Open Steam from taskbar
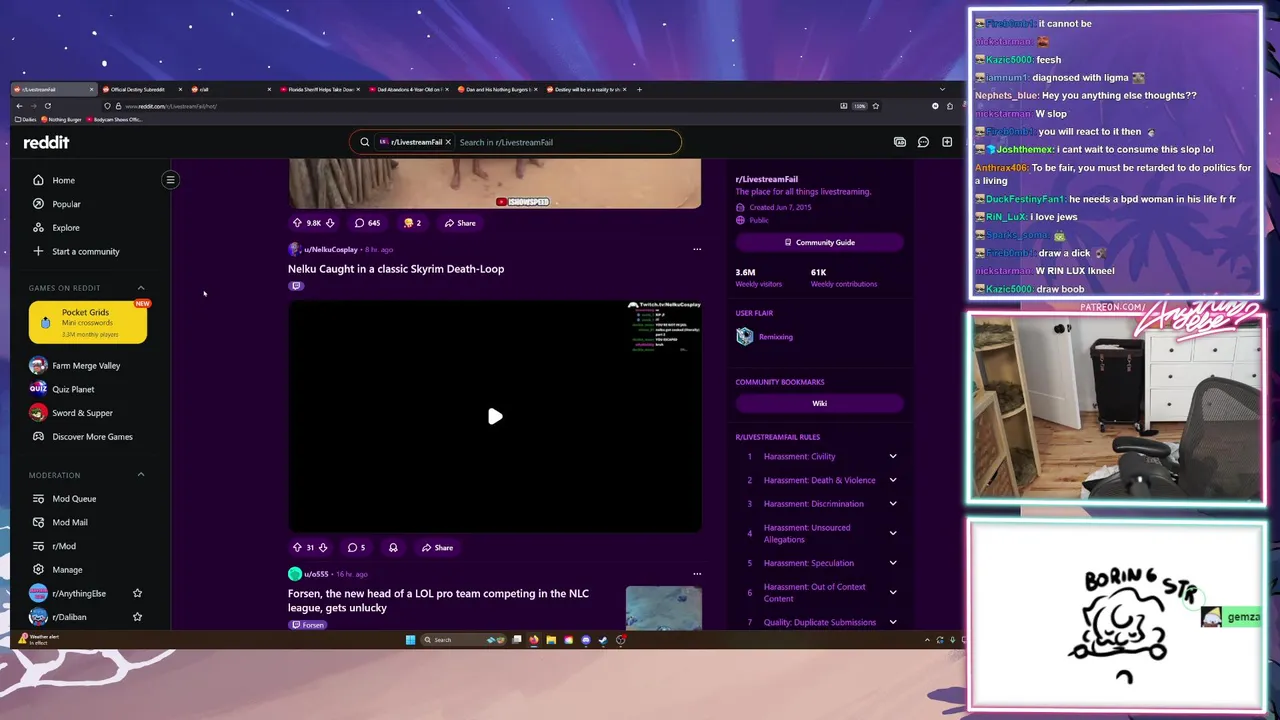1280x720 pixels. tap(603, 640)
